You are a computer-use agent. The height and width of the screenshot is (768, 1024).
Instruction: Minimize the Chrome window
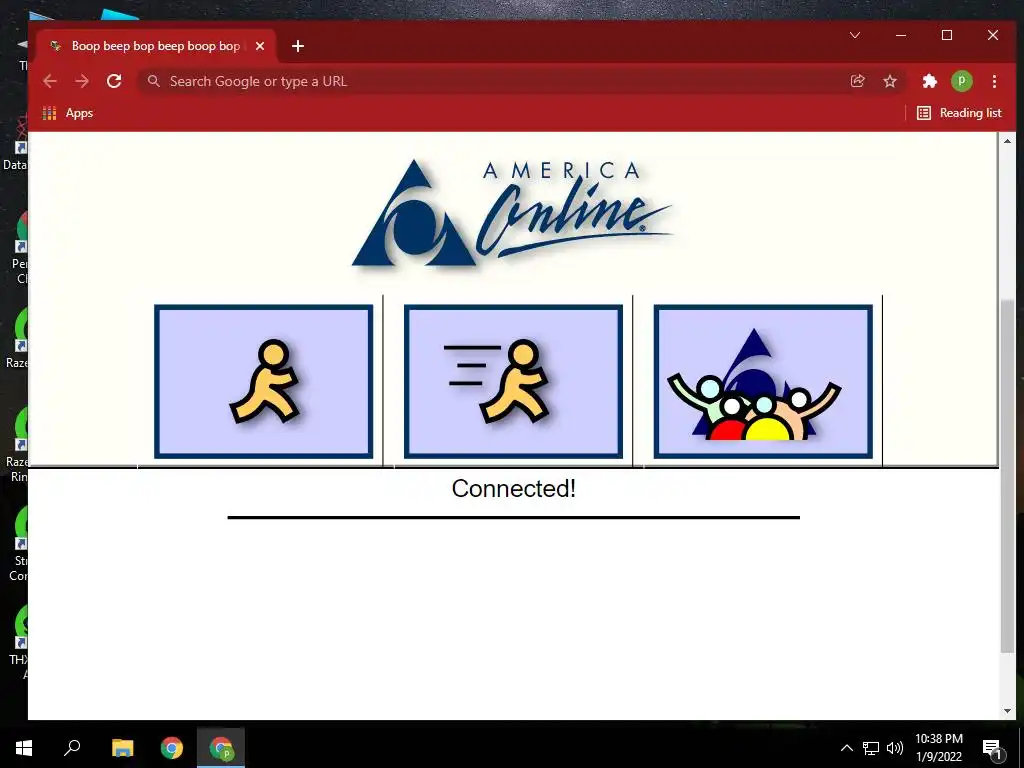click(901, 35)
